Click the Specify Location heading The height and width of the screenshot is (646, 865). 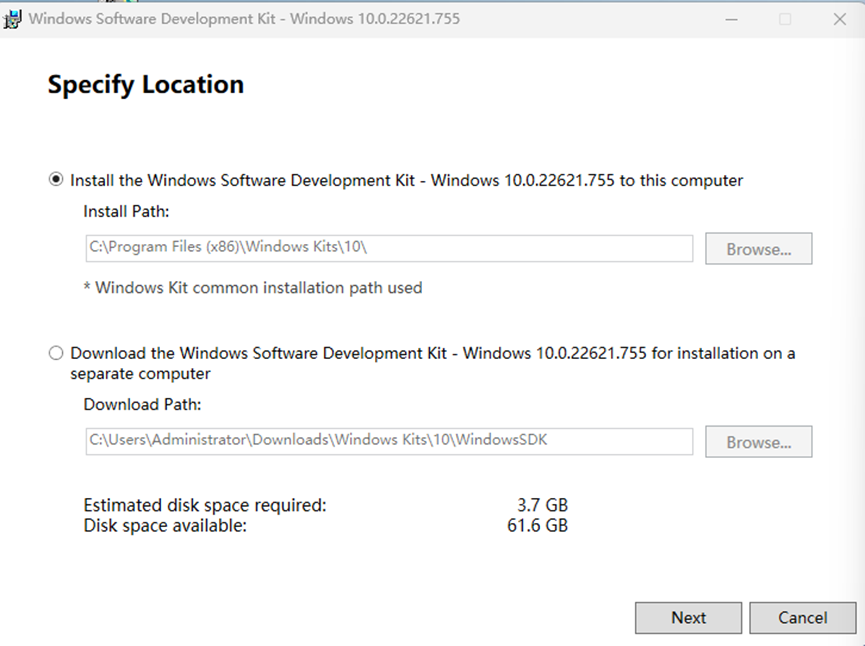146,85
